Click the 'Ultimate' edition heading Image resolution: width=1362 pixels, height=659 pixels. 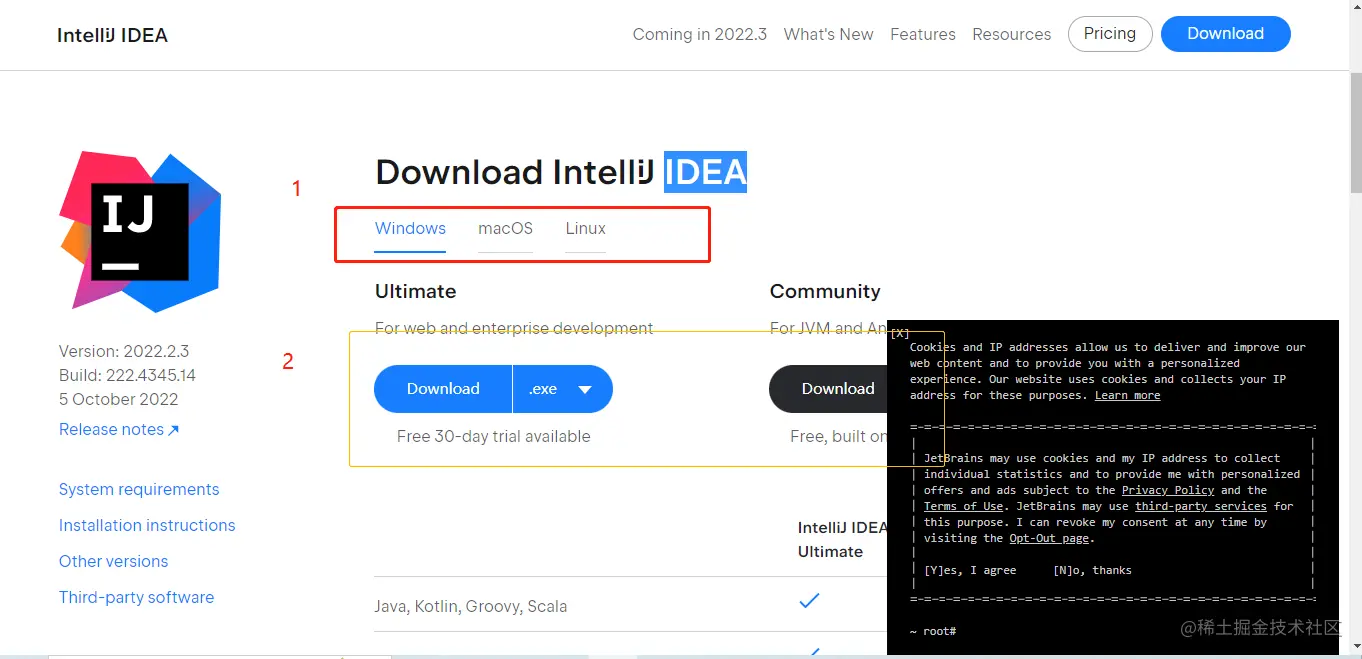415,291
